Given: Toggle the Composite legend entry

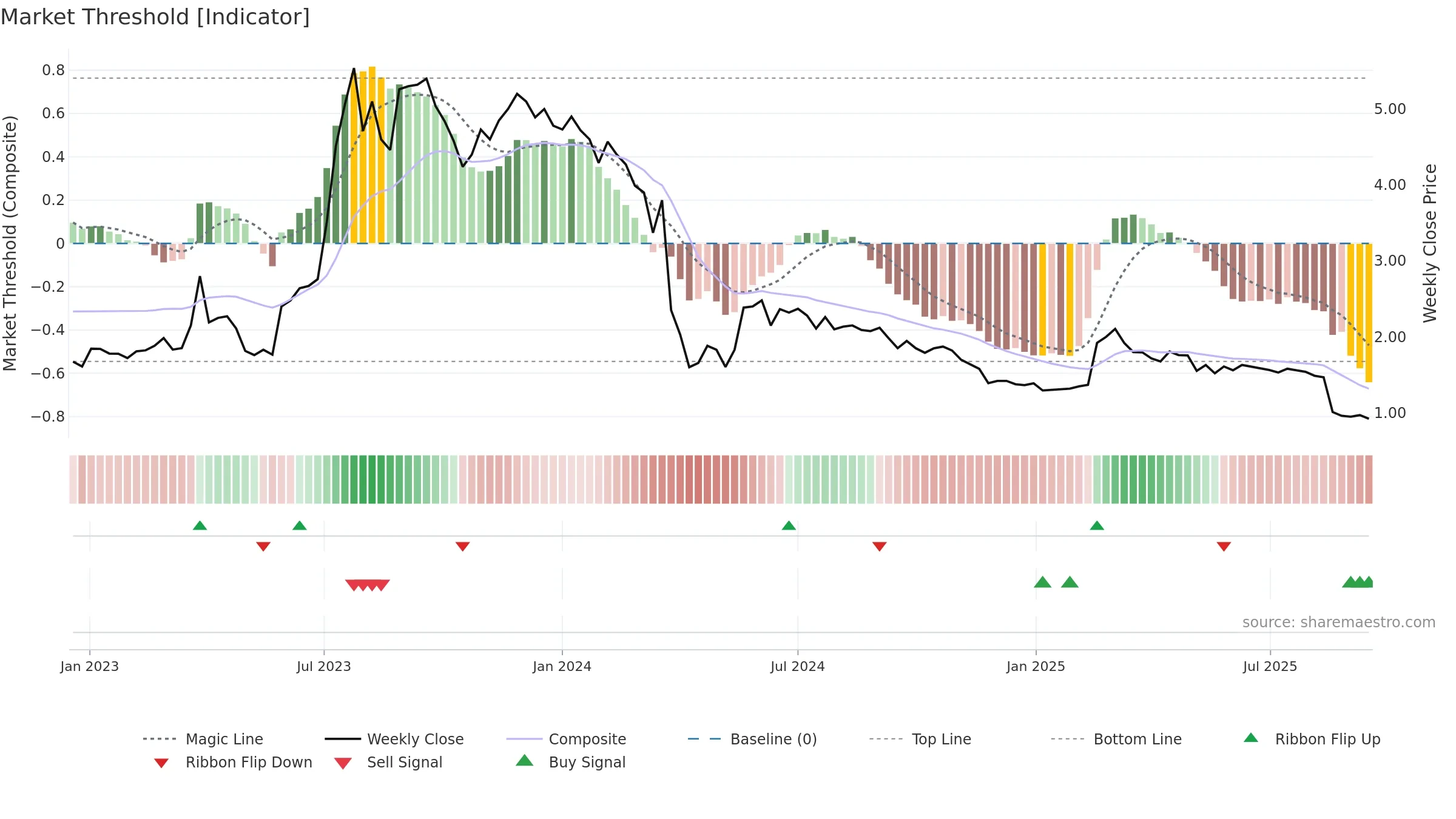Looking at the screenshot, I should 566,739.
